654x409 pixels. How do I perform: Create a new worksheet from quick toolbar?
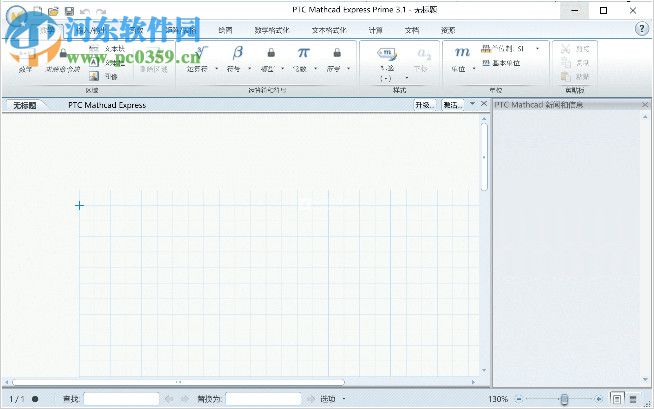pos(38,11)
